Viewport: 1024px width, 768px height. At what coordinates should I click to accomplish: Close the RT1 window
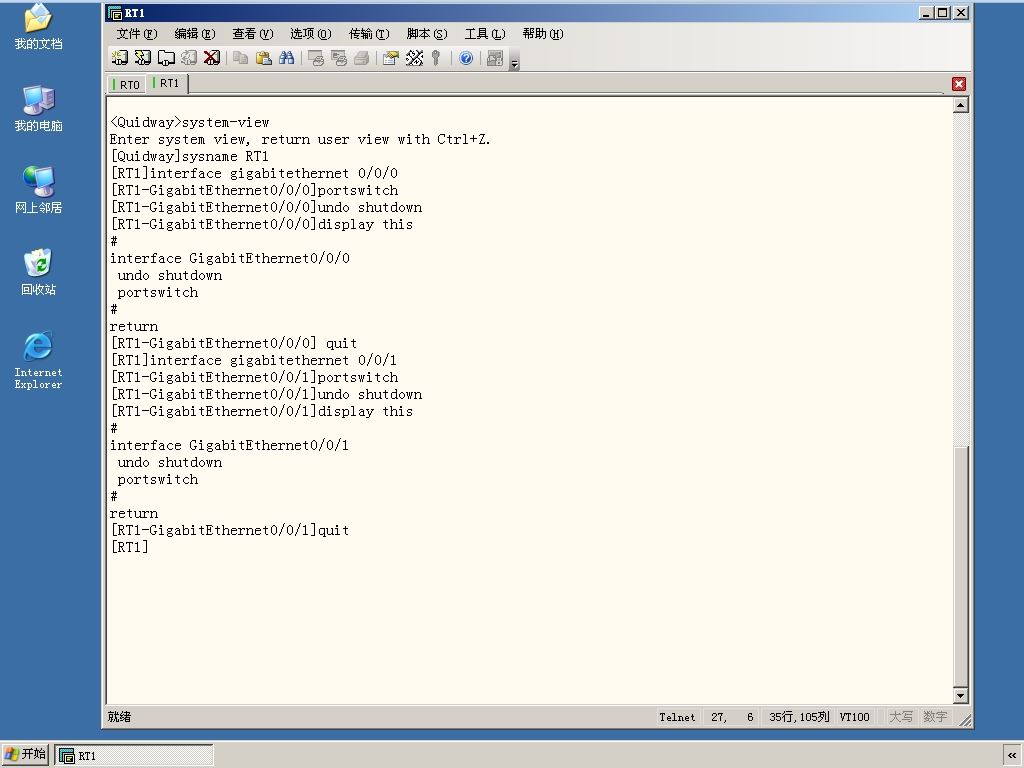[x=961, y=13]
